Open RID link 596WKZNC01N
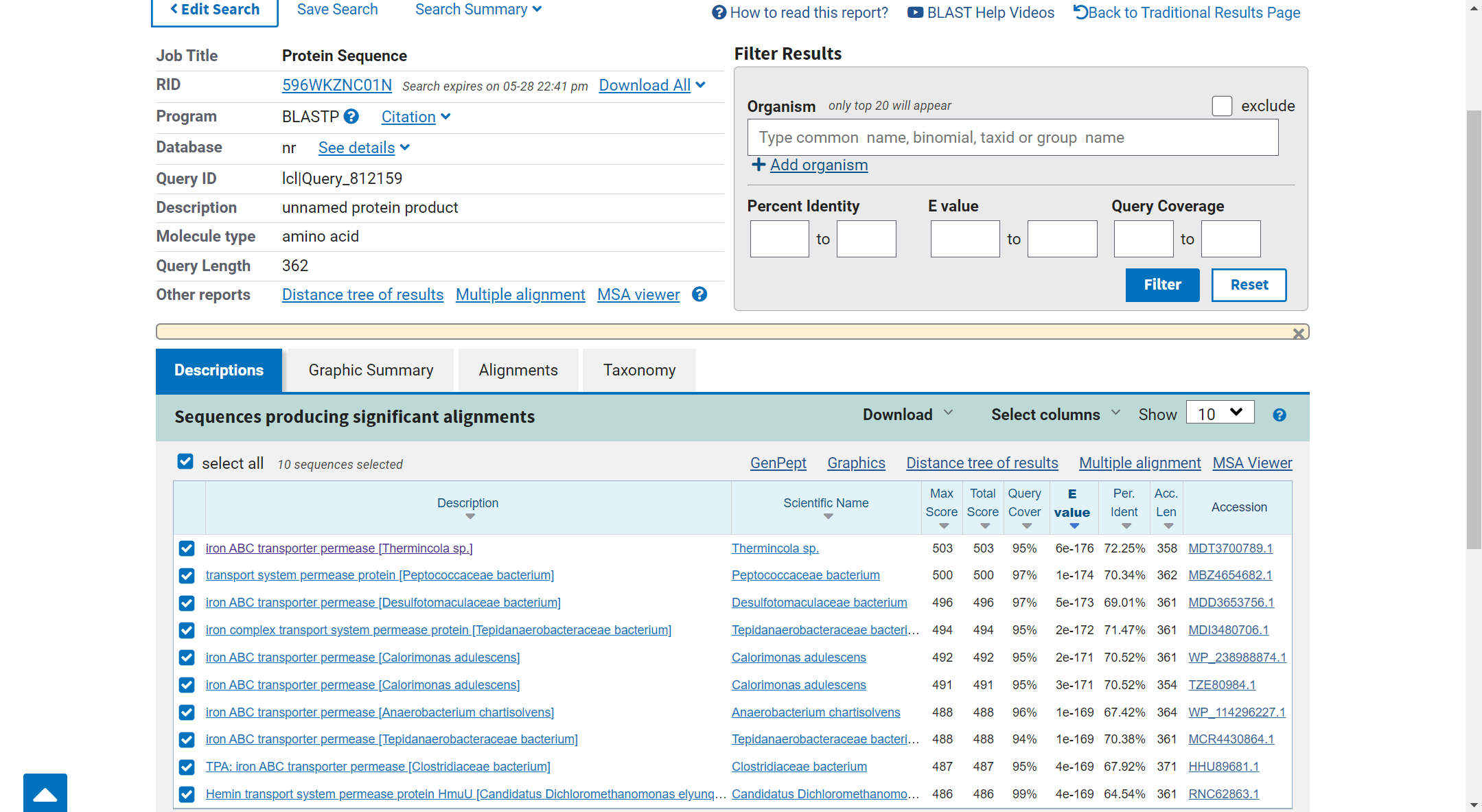 click(x=337, y=85)
